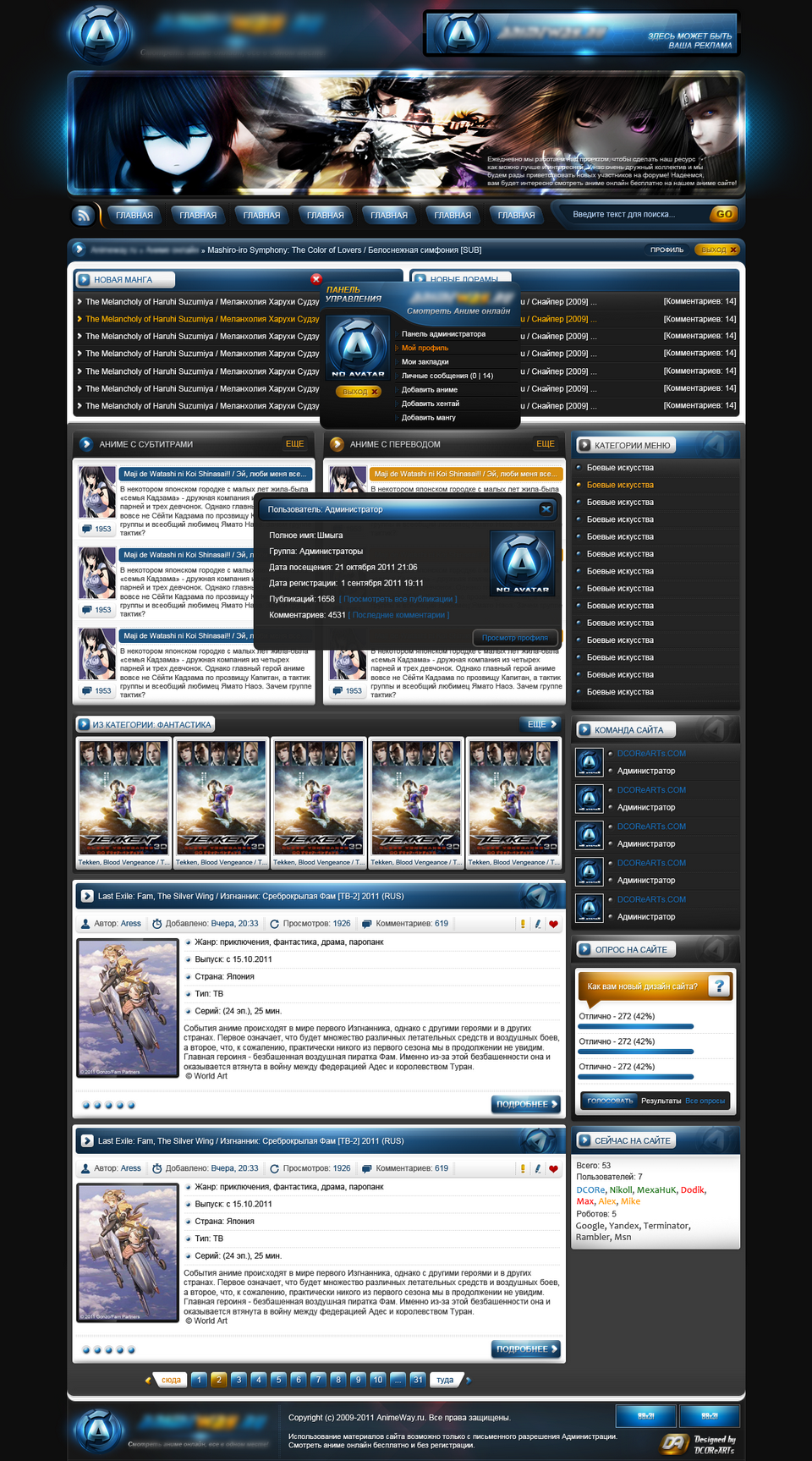The height and width of the screenshot is (1461, 812).
Task: Click the warning icon in the first post
Action: (523, 924)
